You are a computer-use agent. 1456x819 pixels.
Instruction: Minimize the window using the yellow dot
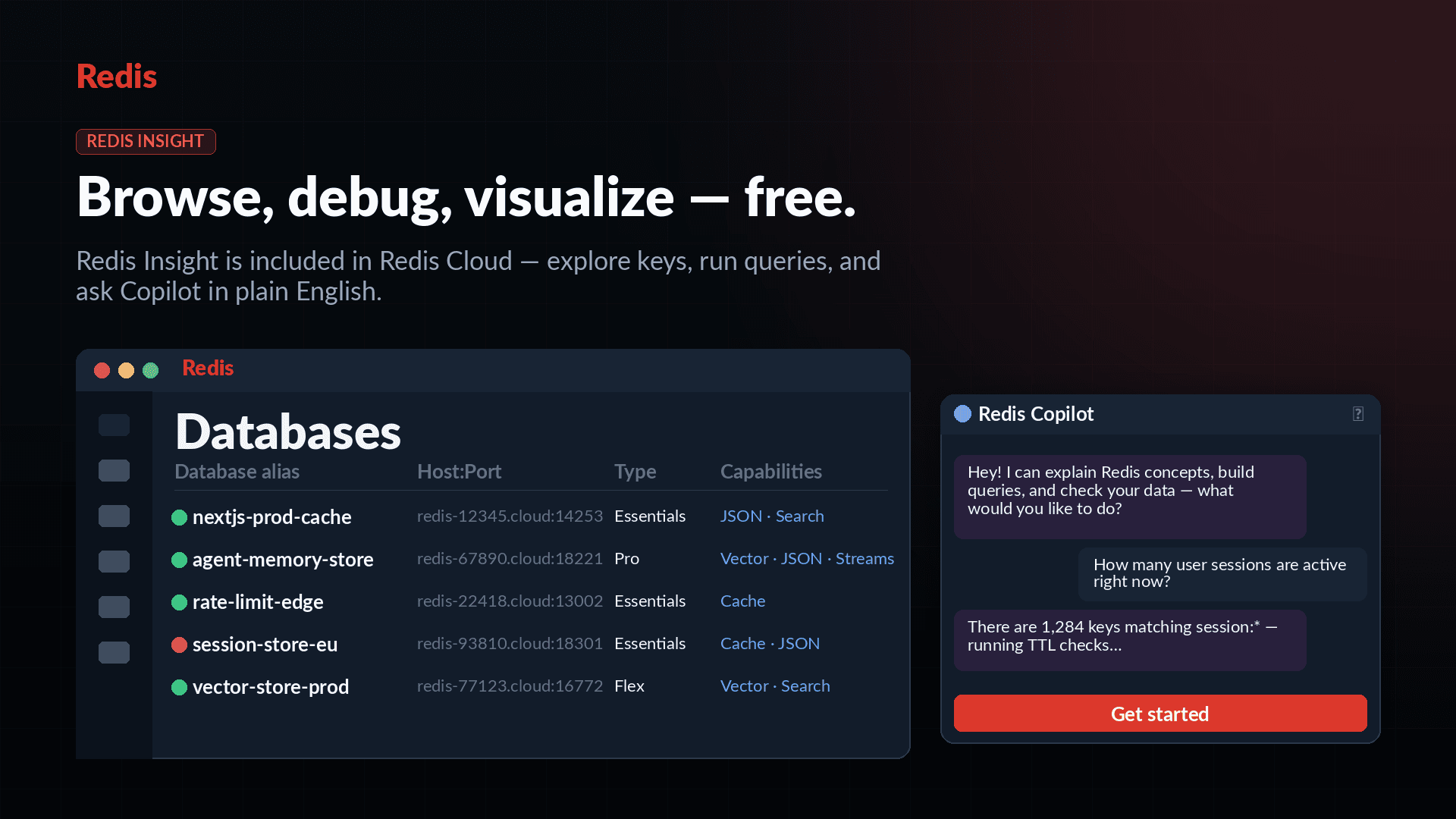tap(126, 370)
